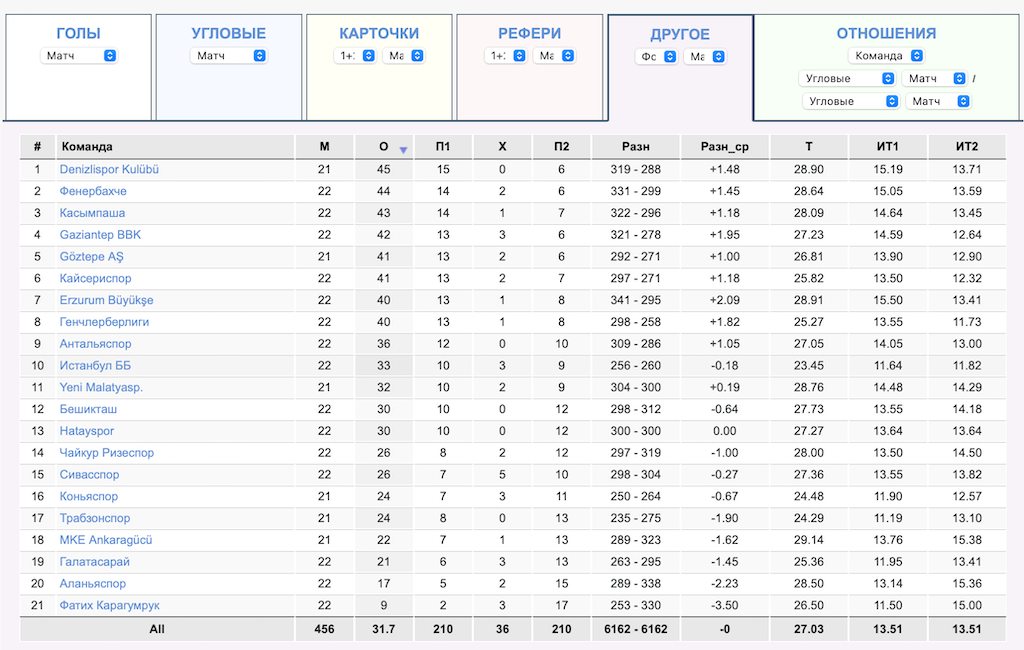Open Коньяспор team link

[x=89, y=496]
